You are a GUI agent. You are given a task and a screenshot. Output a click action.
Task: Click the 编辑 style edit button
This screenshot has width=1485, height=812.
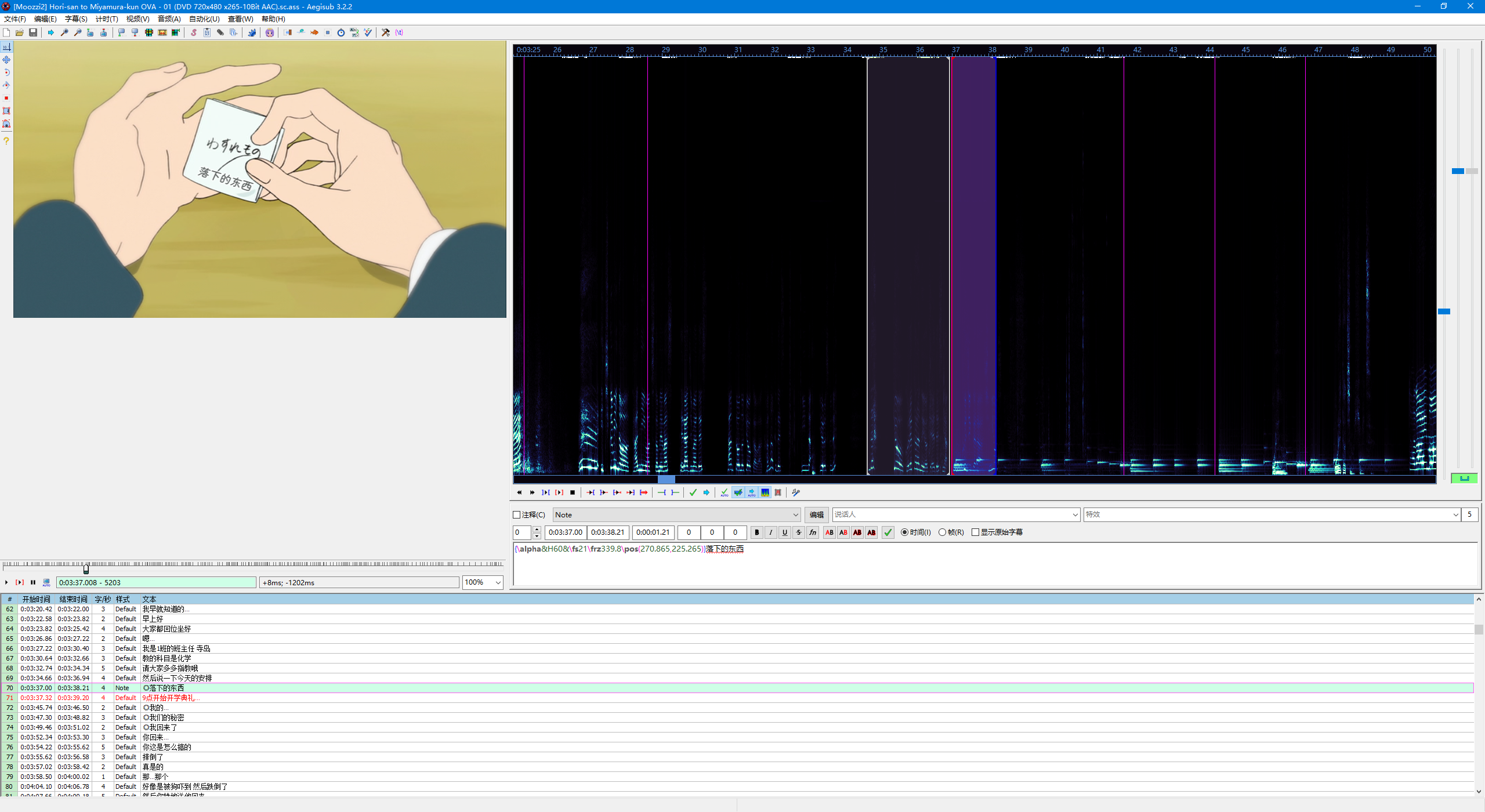(x=816, y=515)
